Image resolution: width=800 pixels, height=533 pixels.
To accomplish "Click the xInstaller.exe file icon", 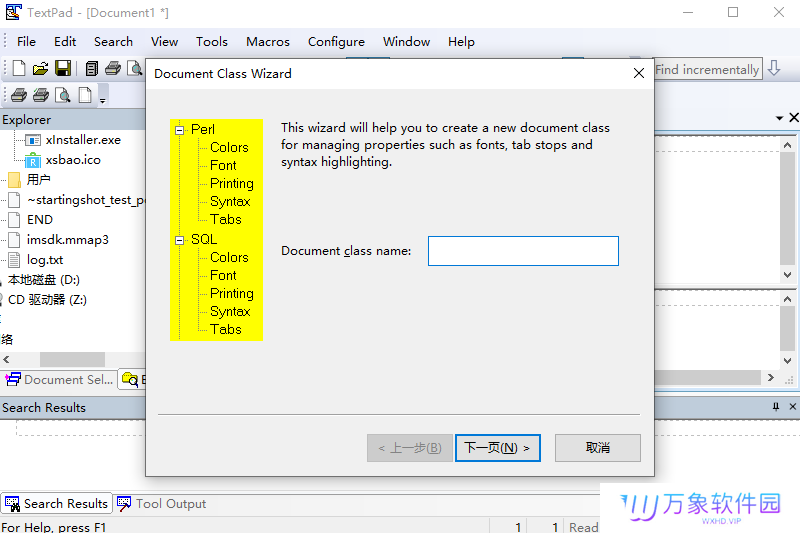I will [x=33, y=140].
